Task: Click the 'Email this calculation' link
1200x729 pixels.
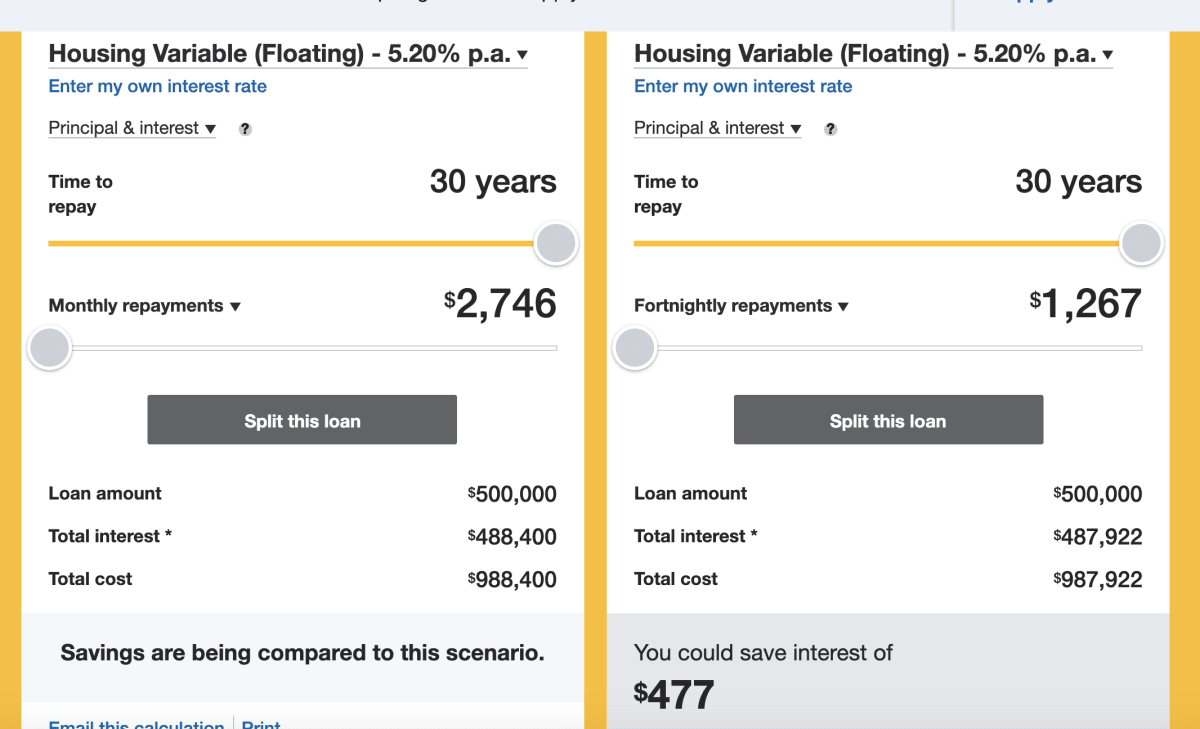Action: click(136, 724)
